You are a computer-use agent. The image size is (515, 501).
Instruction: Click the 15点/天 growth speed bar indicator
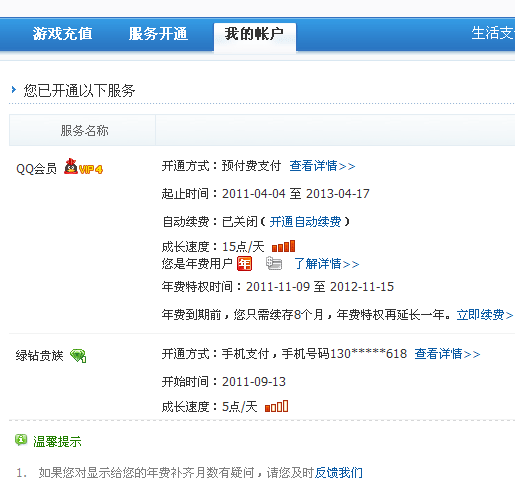coord(283,246)
